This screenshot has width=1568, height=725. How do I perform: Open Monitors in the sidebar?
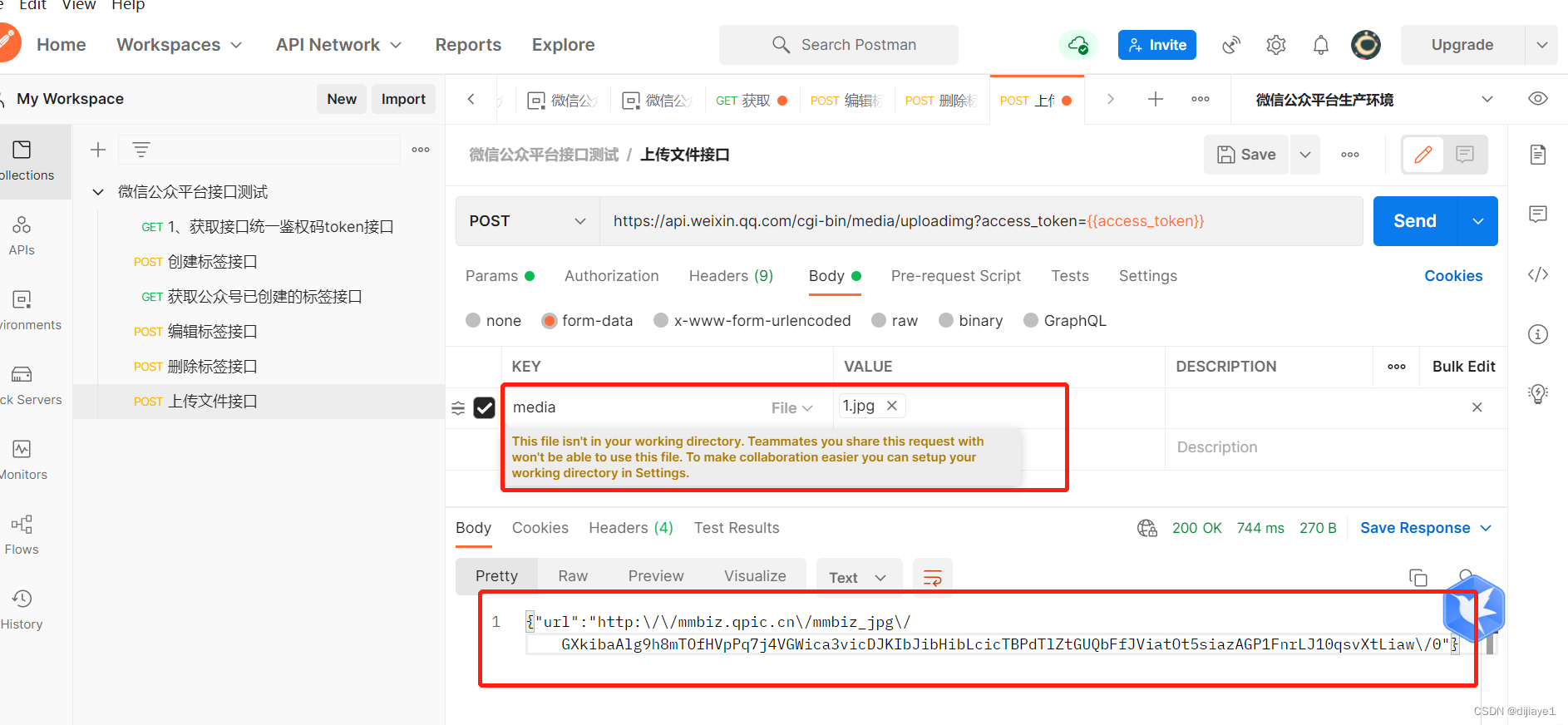click(23, 461)
